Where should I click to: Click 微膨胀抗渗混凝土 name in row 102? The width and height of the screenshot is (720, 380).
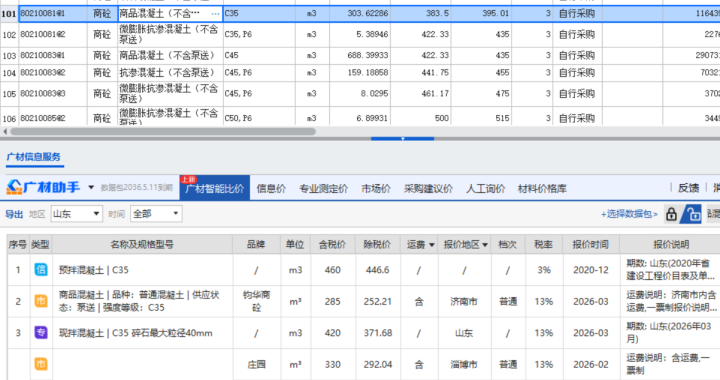coord(169,34)
